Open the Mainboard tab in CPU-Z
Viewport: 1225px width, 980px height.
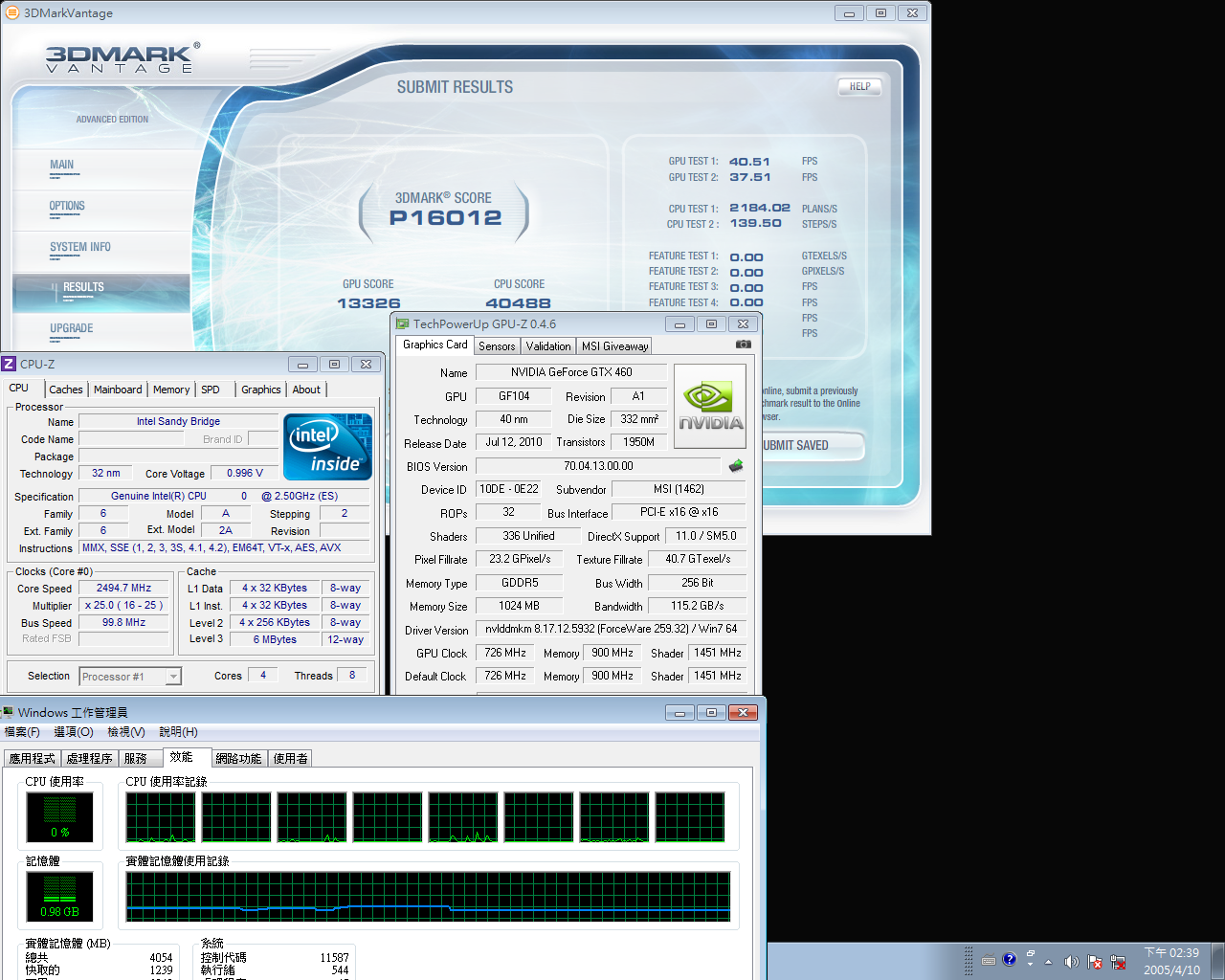pyautogui.click(x=118, y=390)
